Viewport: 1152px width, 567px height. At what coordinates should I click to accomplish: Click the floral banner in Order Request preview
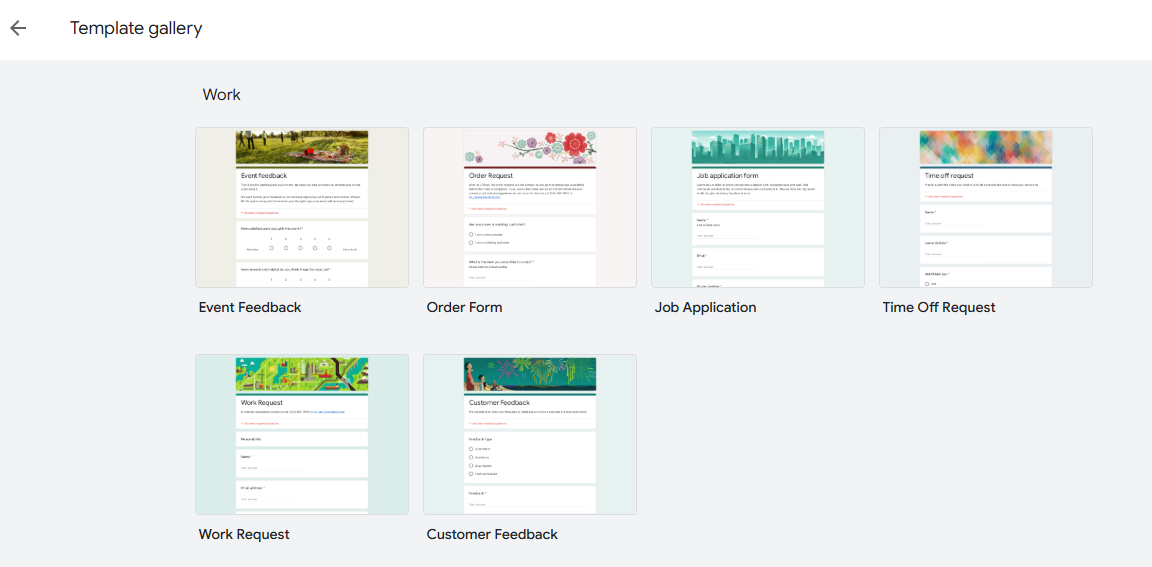click(529, 147)
